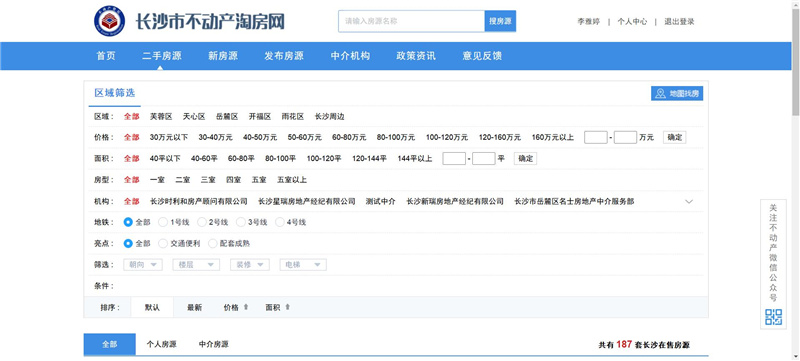
Task: Select the 全部 listings tab
Action: (110, 345)
